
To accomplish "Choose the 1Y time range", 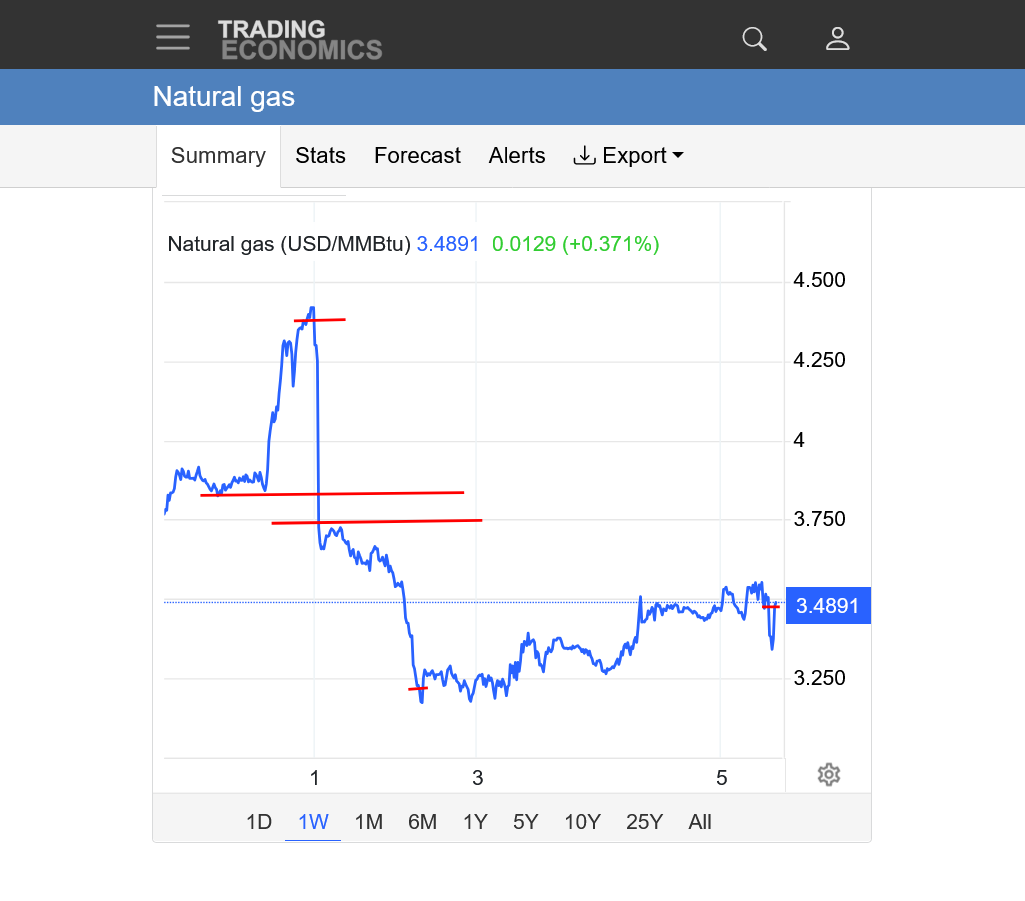I will 475,822.
